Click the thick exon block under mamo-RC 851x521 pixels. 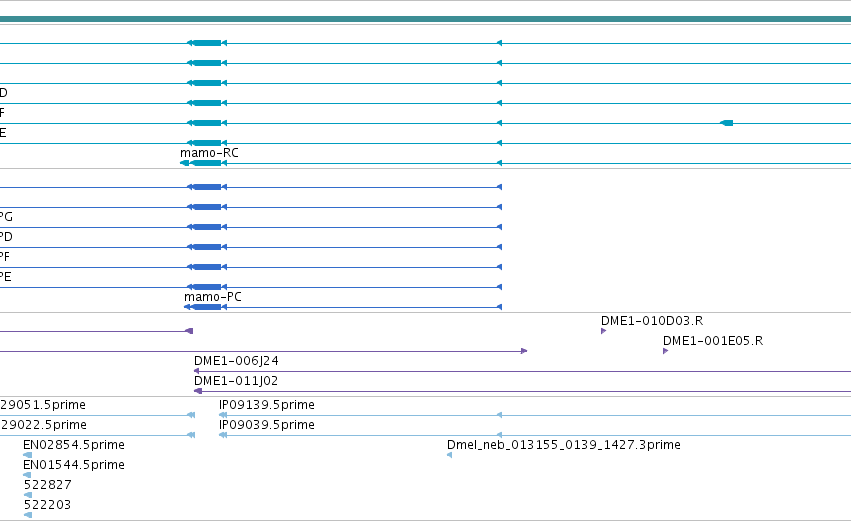click(207, 163)
